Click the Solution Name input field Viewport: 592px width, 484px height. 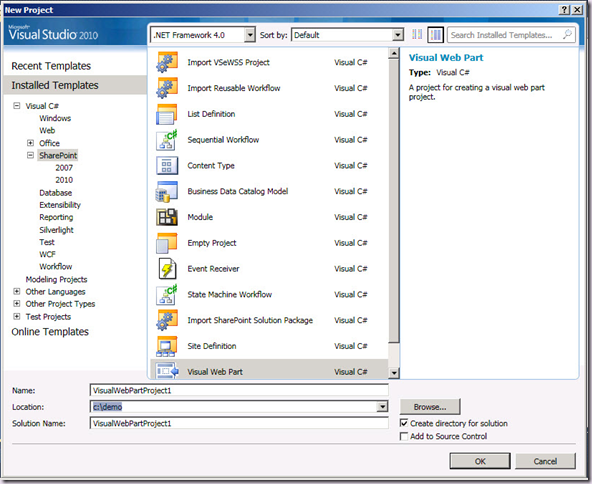[x=239, y=423]
